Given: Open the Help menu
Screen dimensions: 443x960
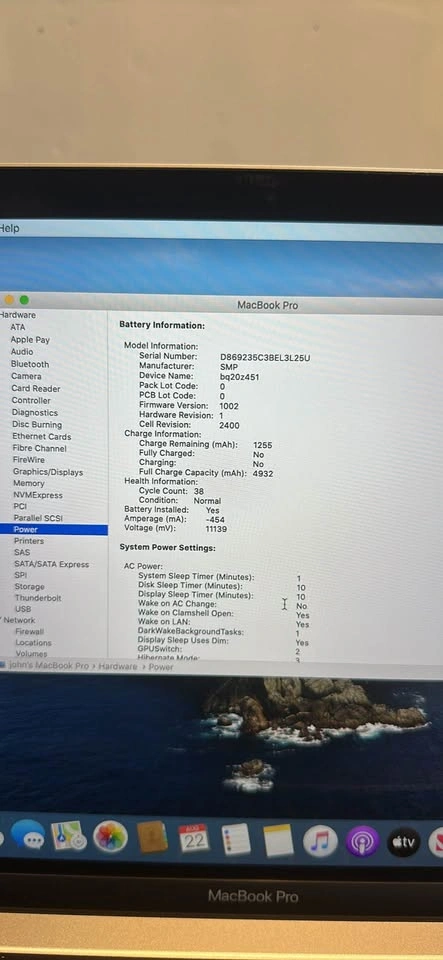Looking at the screenshot, I should pos(9,228).
